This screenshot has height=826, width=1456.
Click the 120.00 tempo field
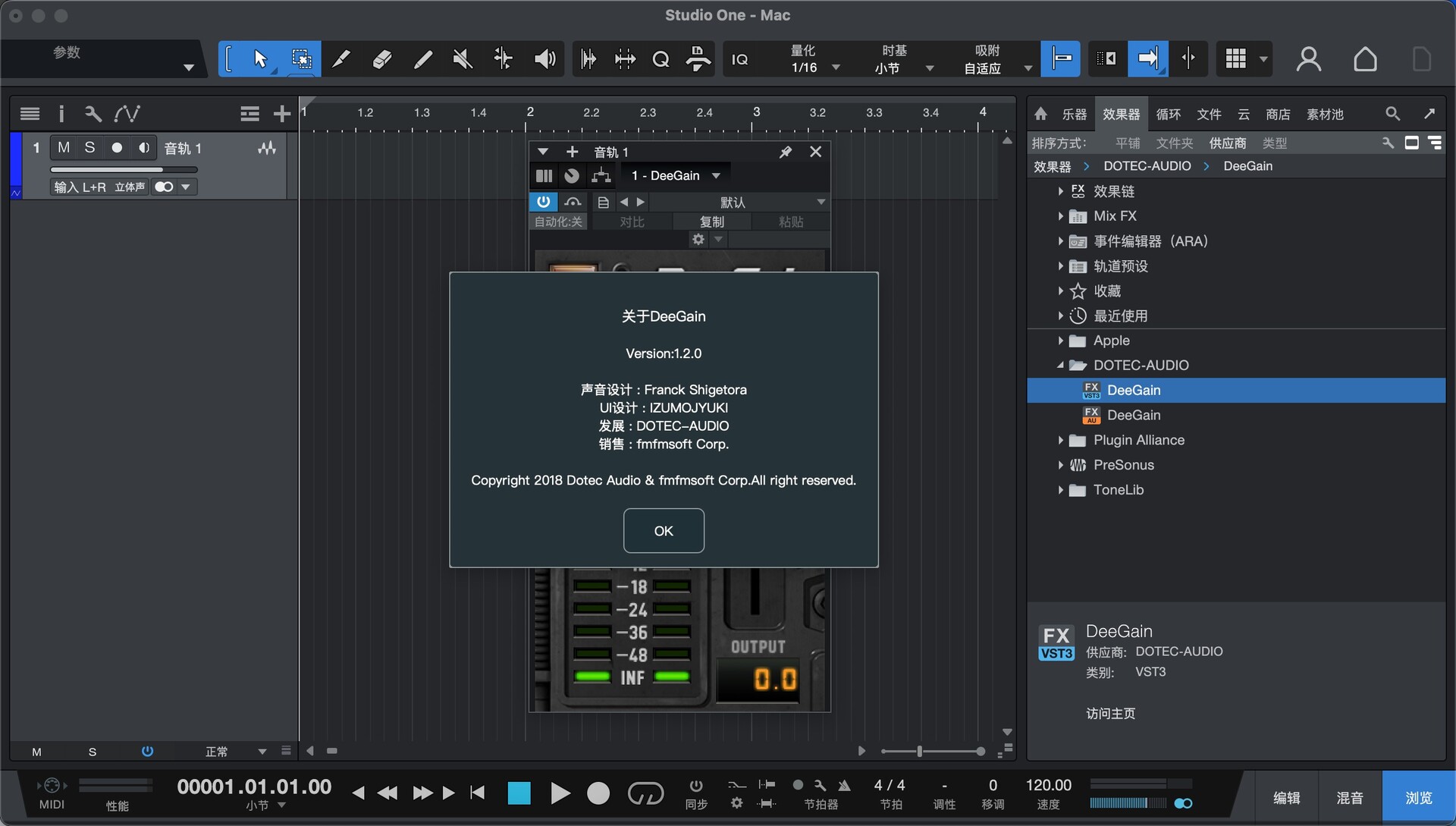[x=1048, y=785]
